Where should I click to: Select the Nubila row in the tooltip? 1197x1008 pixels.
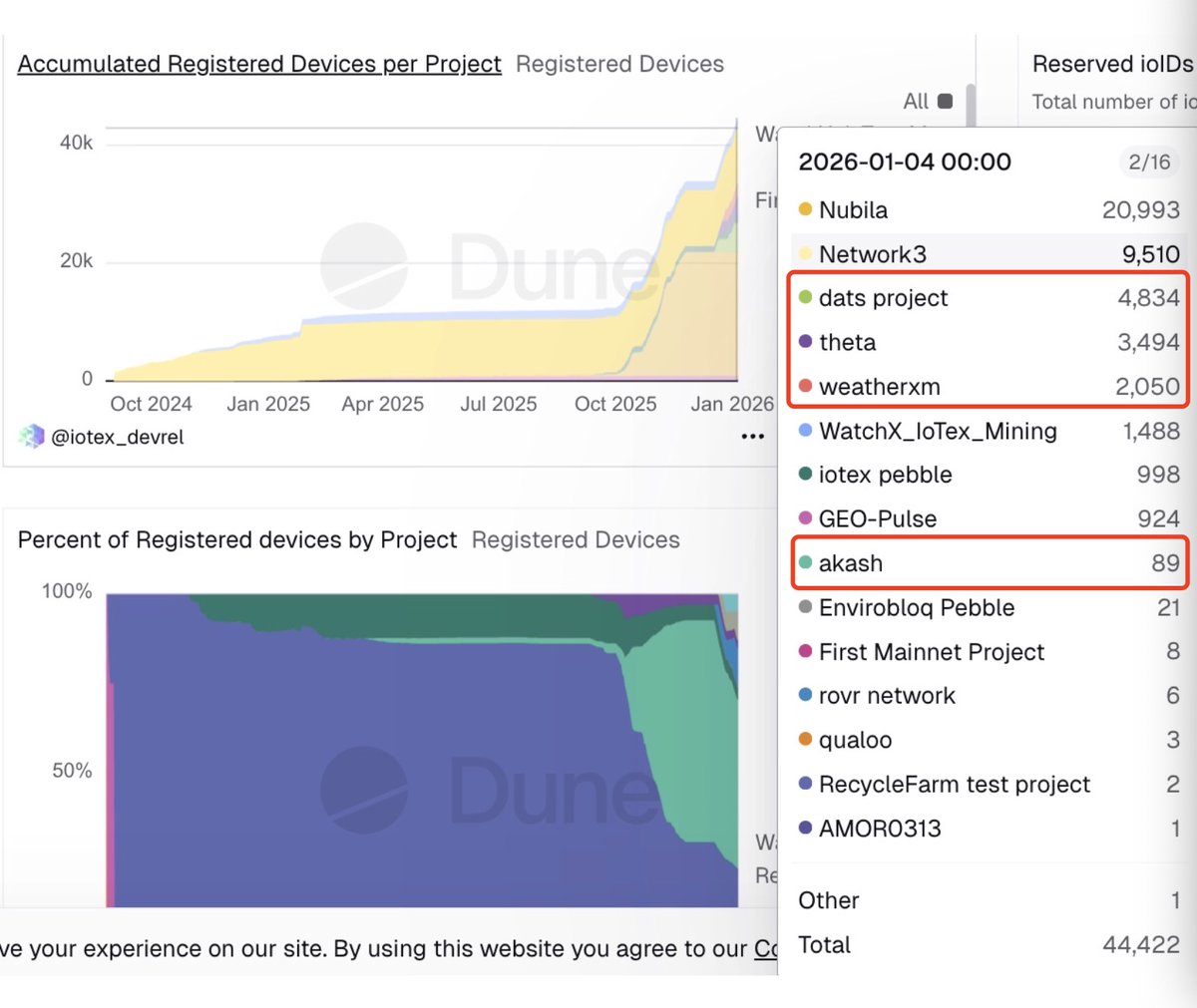point(989,210)
